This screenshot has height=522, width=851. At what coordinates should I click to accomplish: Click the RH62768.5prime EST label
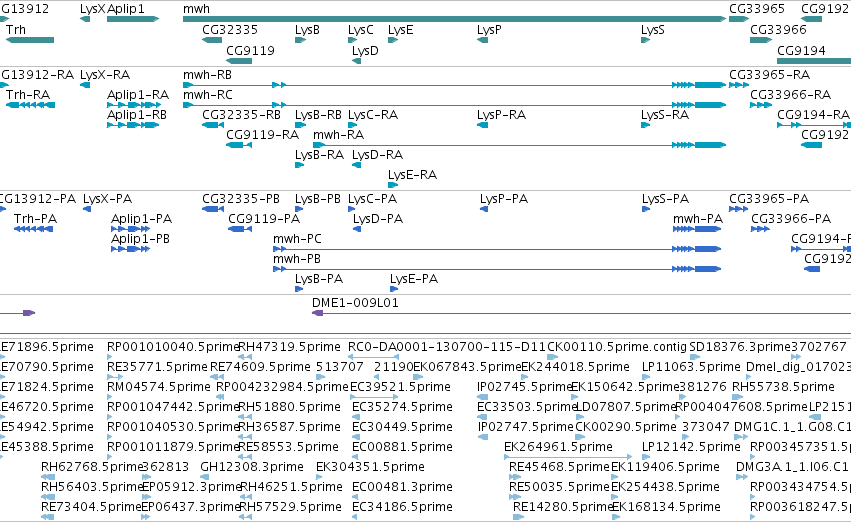coord(91,467)
